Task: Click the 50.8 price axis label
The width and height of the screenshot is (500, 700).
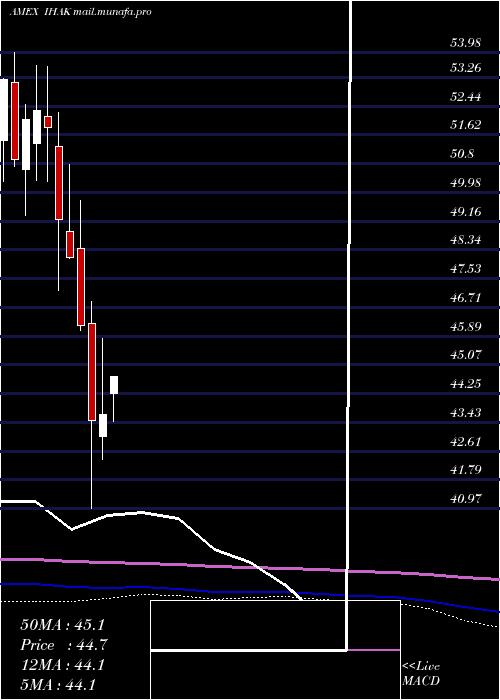Action: tap(462, 154)
